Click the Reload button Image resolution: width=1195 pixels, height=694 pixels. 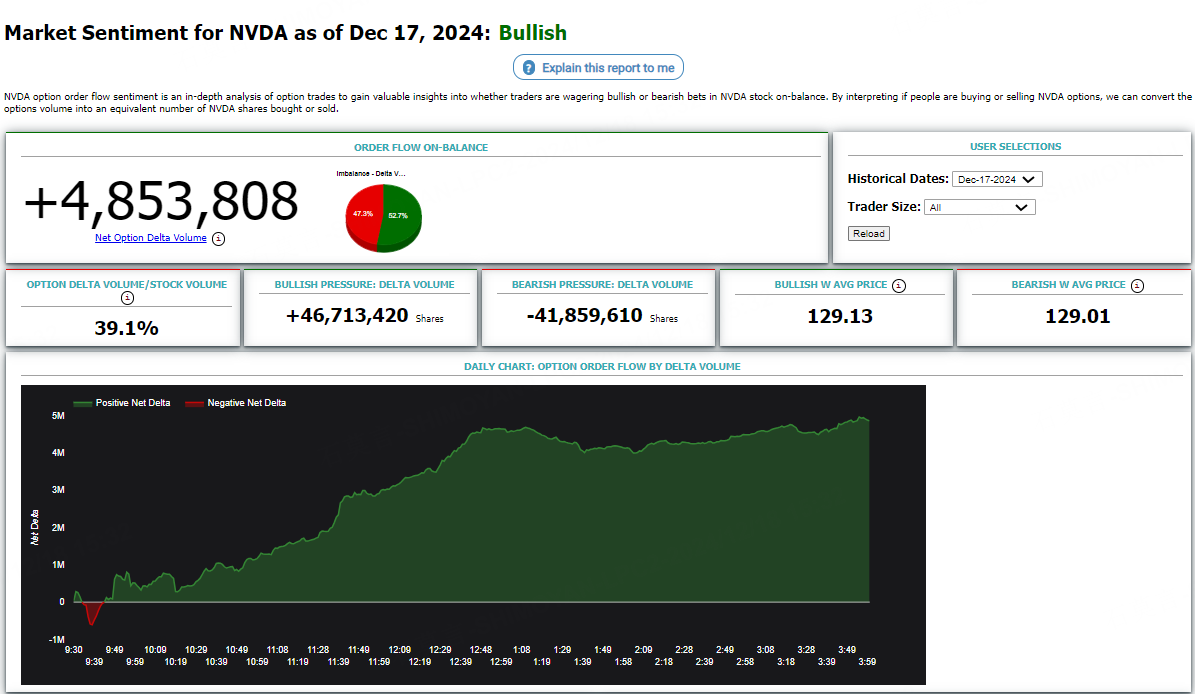869,234
